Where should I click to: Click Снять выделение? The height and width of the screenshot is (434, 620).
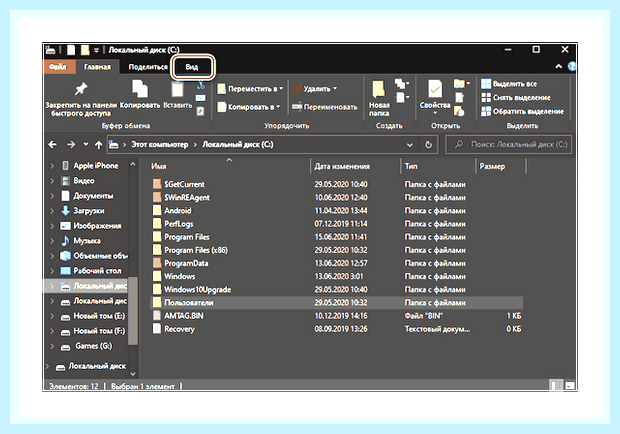click(516, 98)
